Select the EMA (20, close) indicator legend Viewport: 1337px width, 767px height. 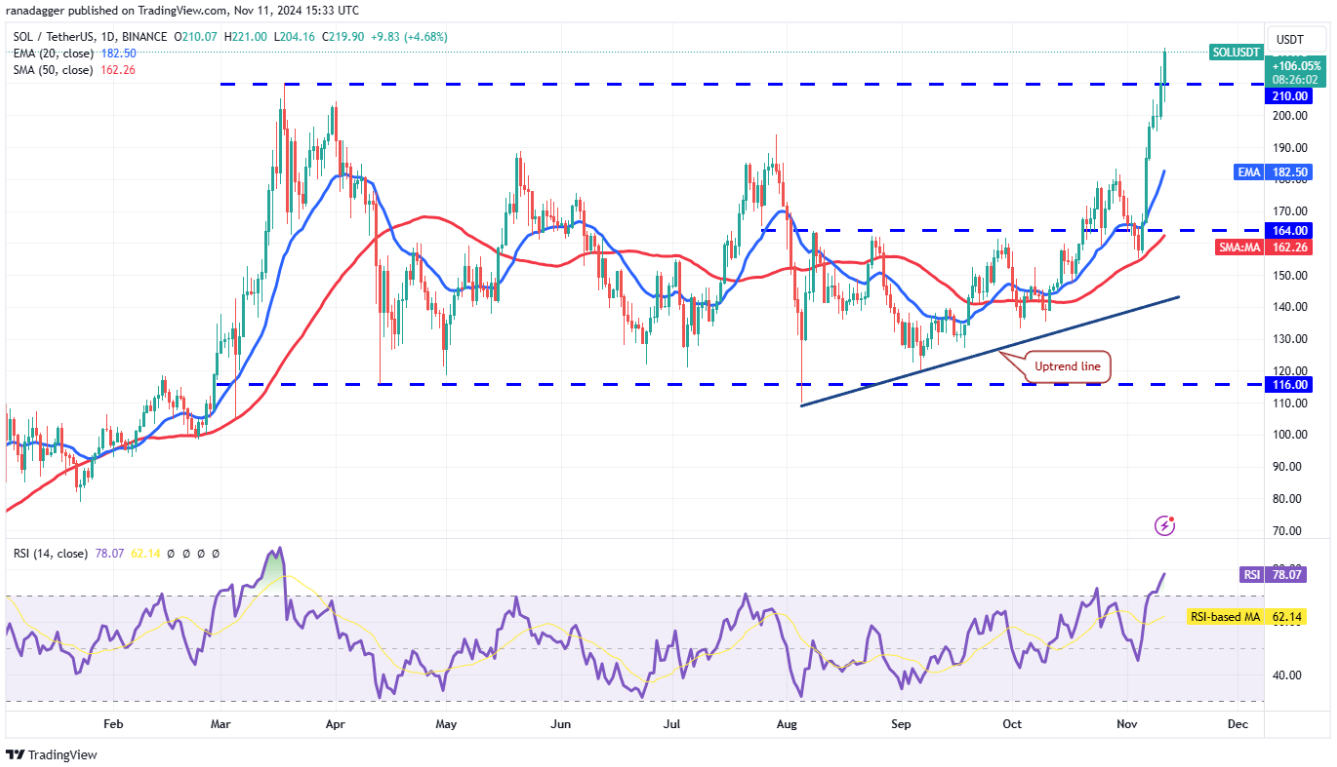55,54
